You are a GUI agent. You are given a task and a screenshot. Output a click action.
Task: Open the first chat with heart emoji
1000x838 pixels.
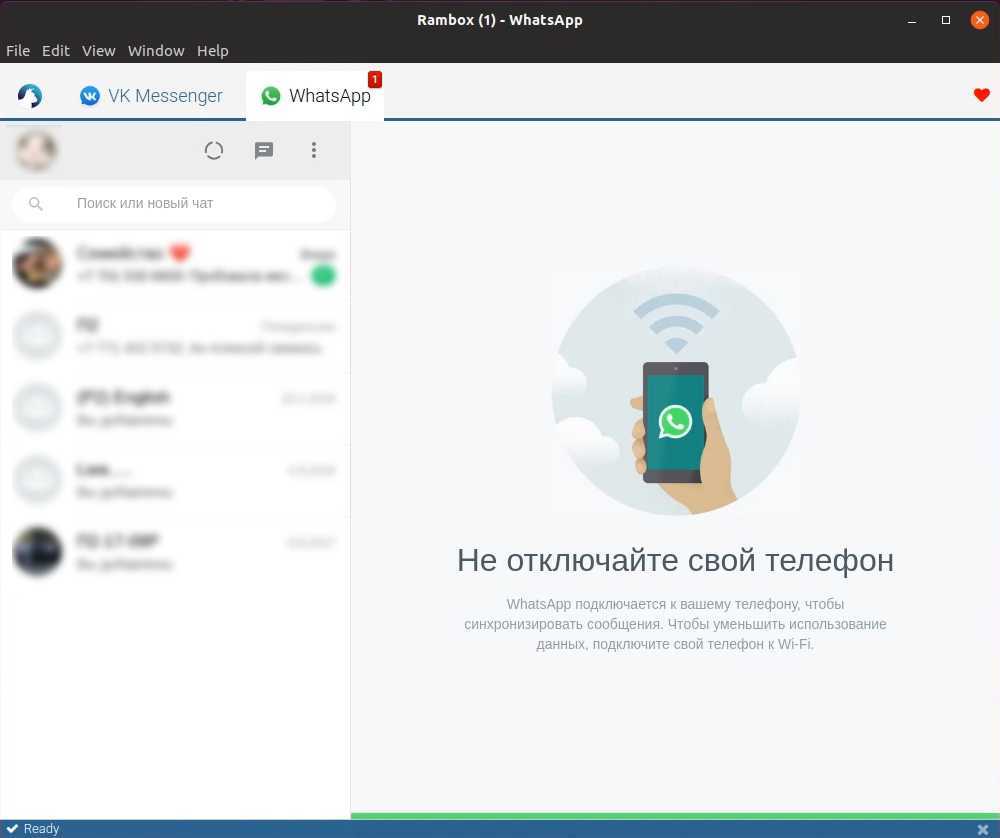point(175,263)
